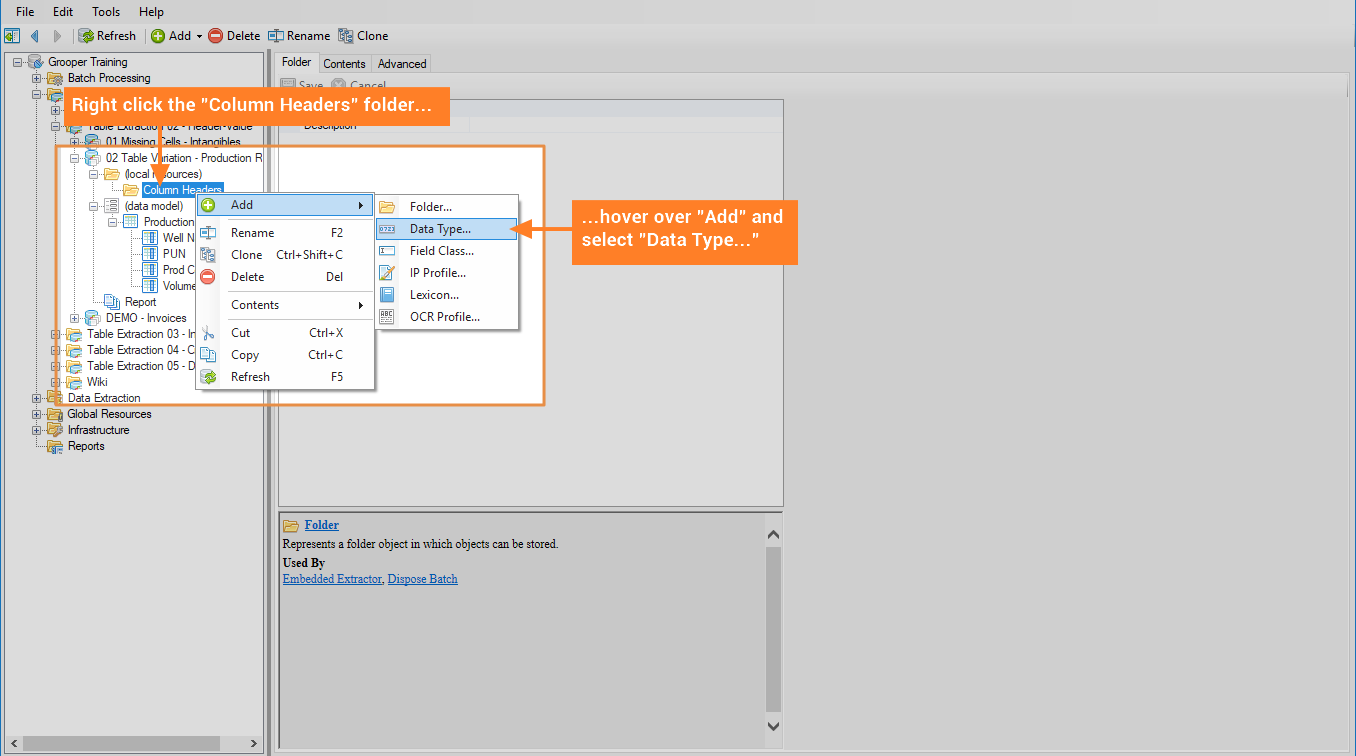This screenshot has height=756, width=1356.
Task: Click the help panel scroll up arrow
Action: pyautogui.click(x=773, y=534)
